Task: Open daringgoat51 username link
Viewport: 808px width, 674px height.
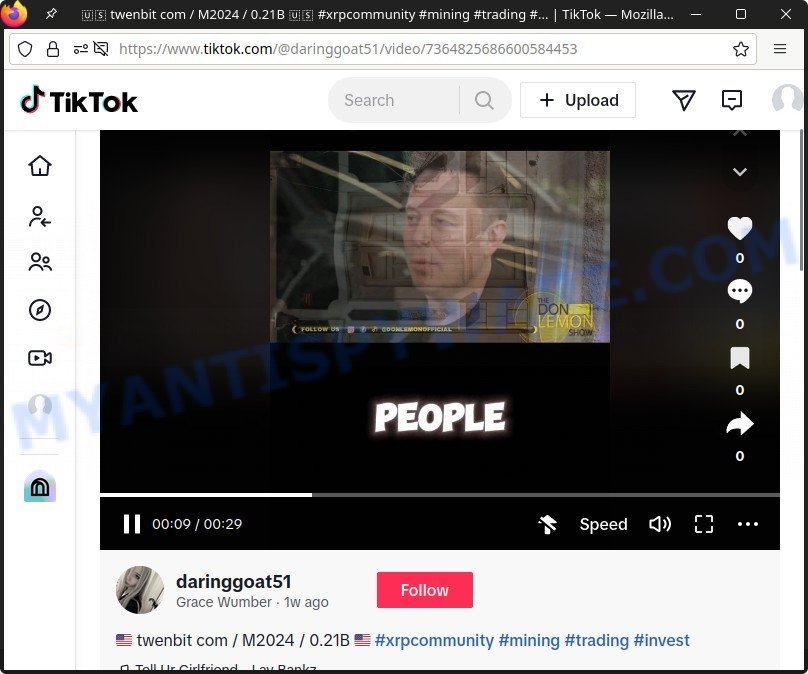Action: pos(233,581)
